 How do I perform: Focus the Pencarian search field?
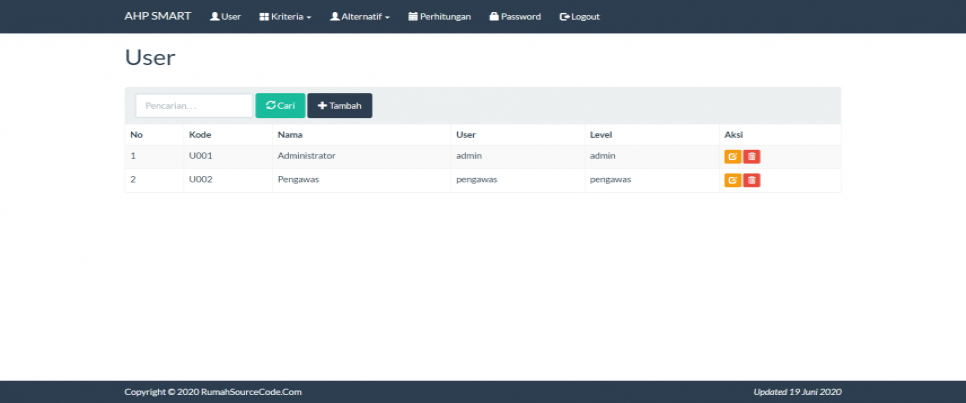[194, 105]
